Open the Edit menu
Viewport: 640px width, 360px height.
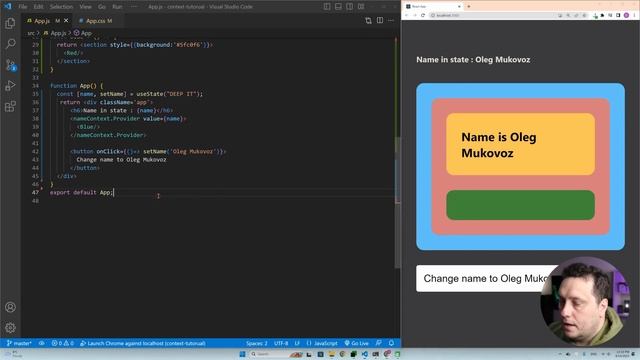(38, 7)
